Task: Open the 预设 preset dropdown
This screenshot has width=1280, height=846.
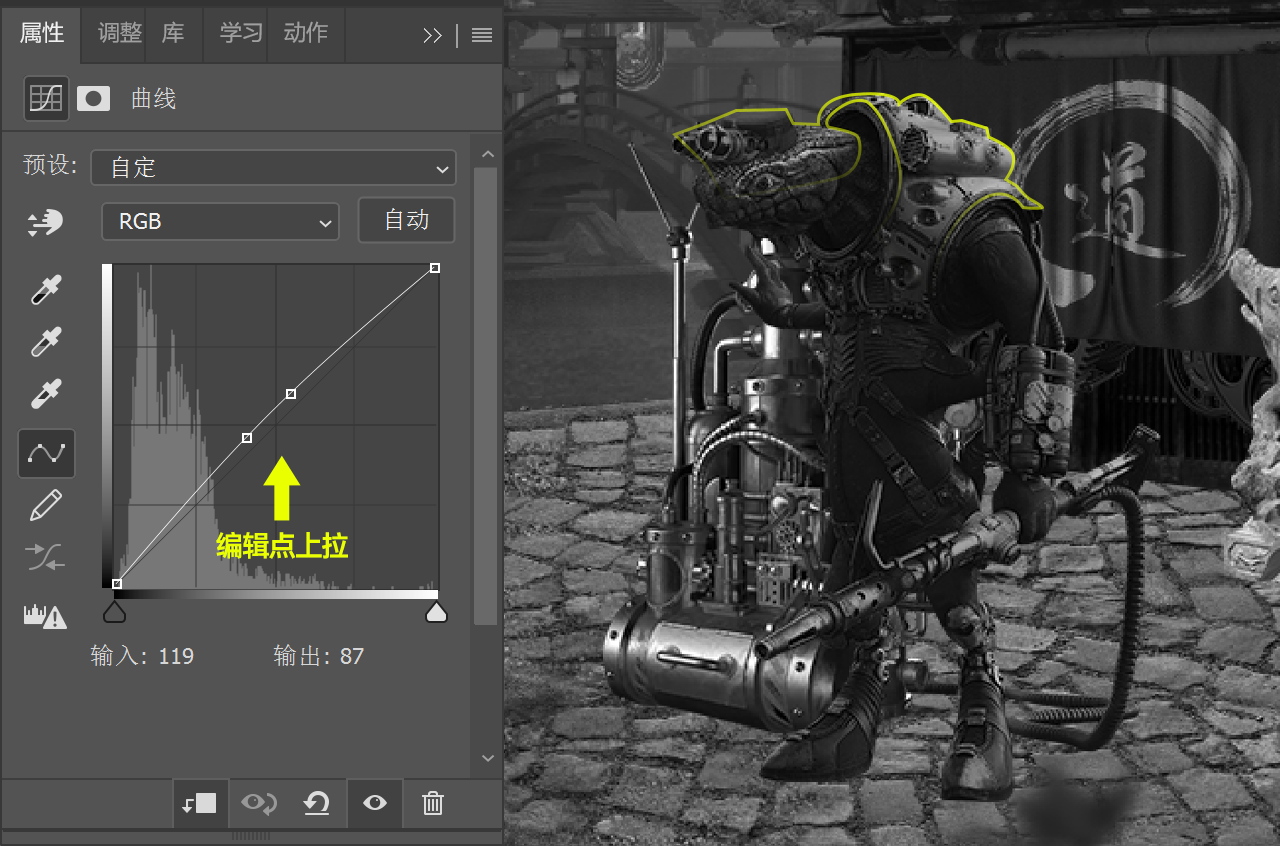Action: pos(273,168)
